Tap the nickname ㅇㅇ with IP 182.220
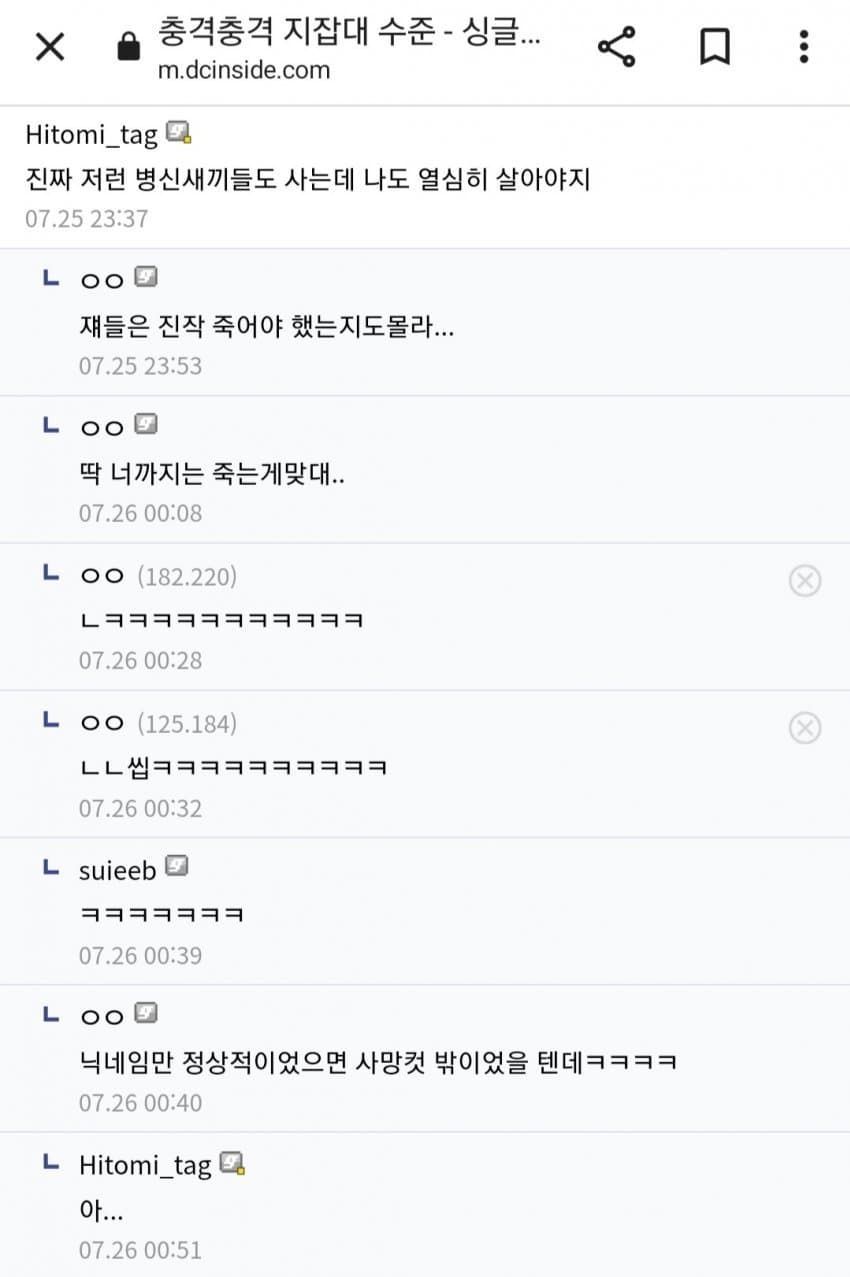Image resolution: width=850 pixels, height=1277 pixels. (101, 576)
